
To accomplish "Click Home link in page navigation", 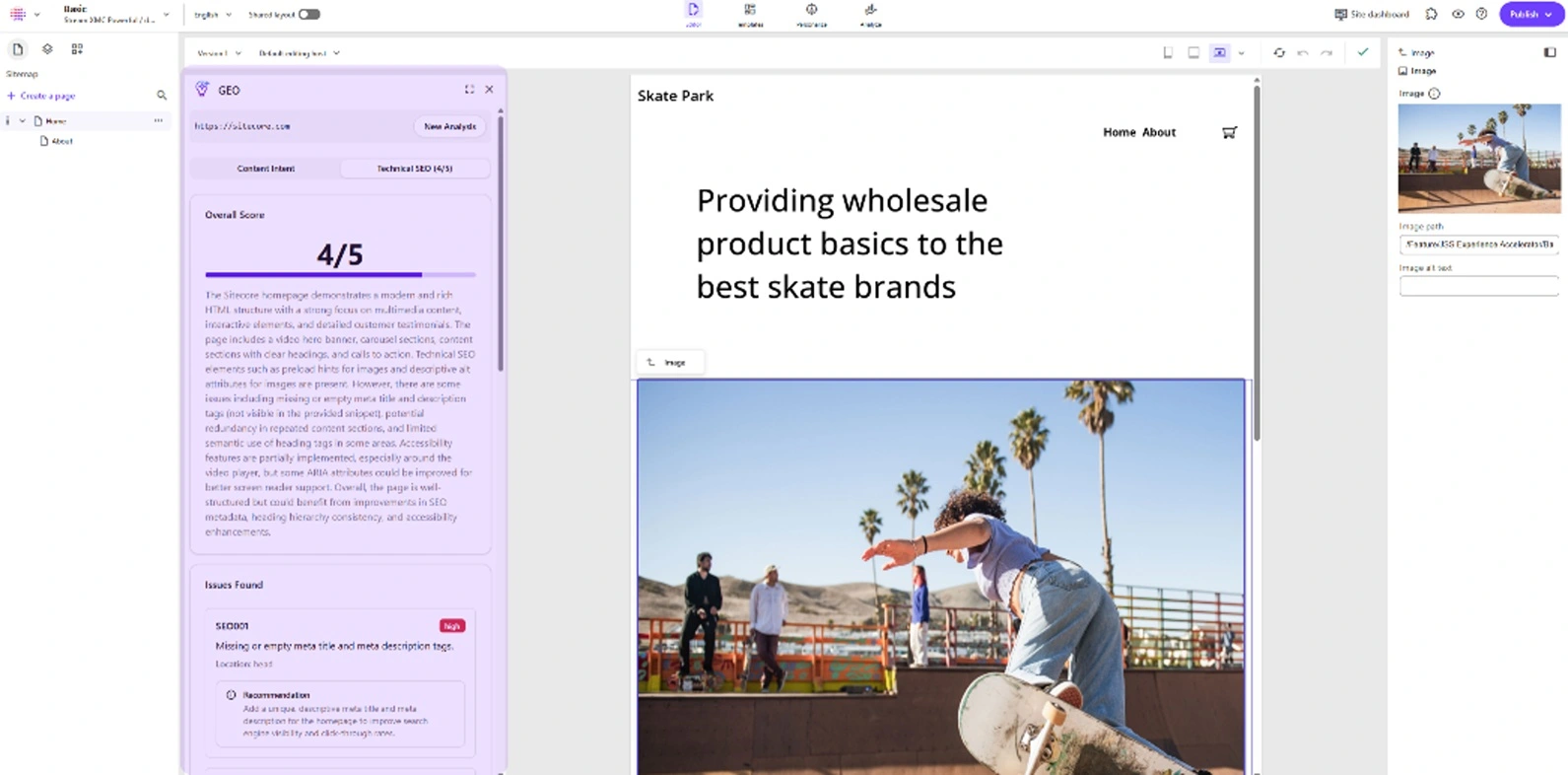I will pyautogui.click(x=1120, y=132).
